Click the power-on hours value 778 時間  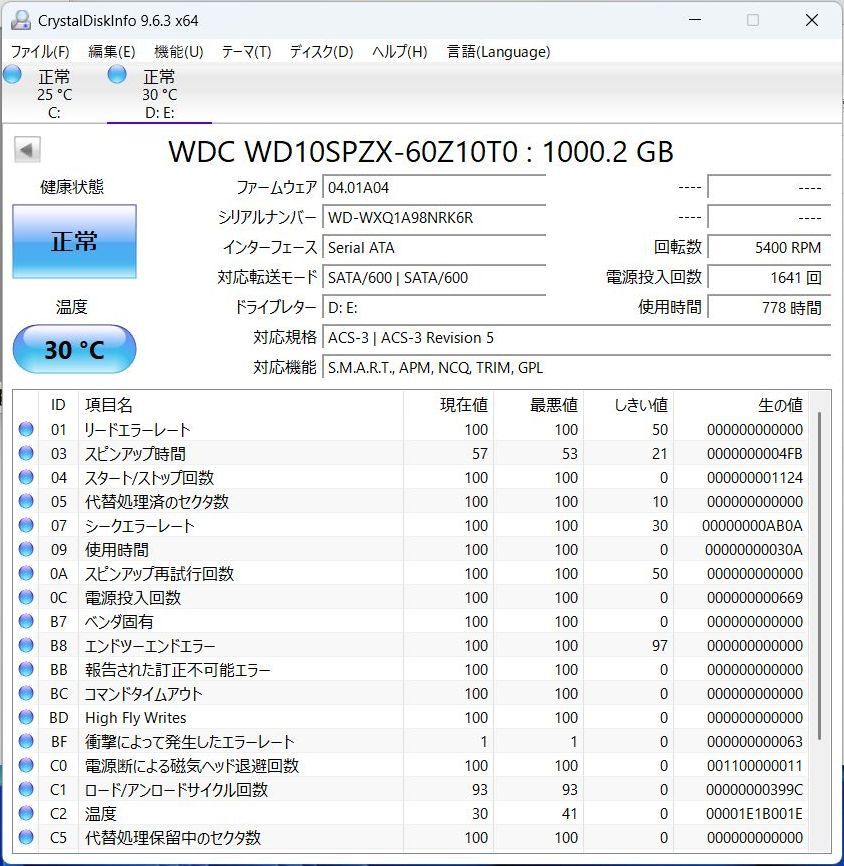click(769, 308)
